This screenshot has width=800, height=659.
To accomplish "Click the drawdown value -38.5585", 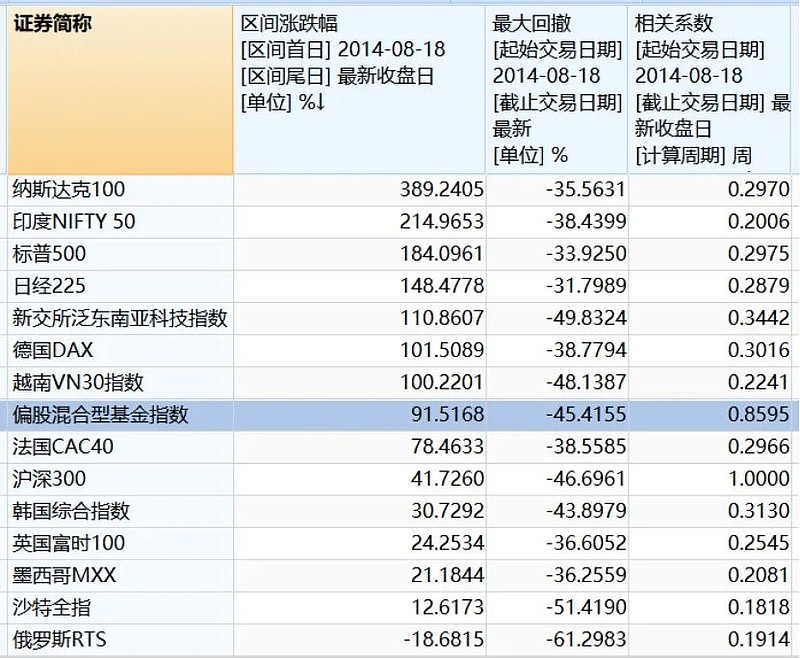I will pyautogui.click(x=586, y=447).
